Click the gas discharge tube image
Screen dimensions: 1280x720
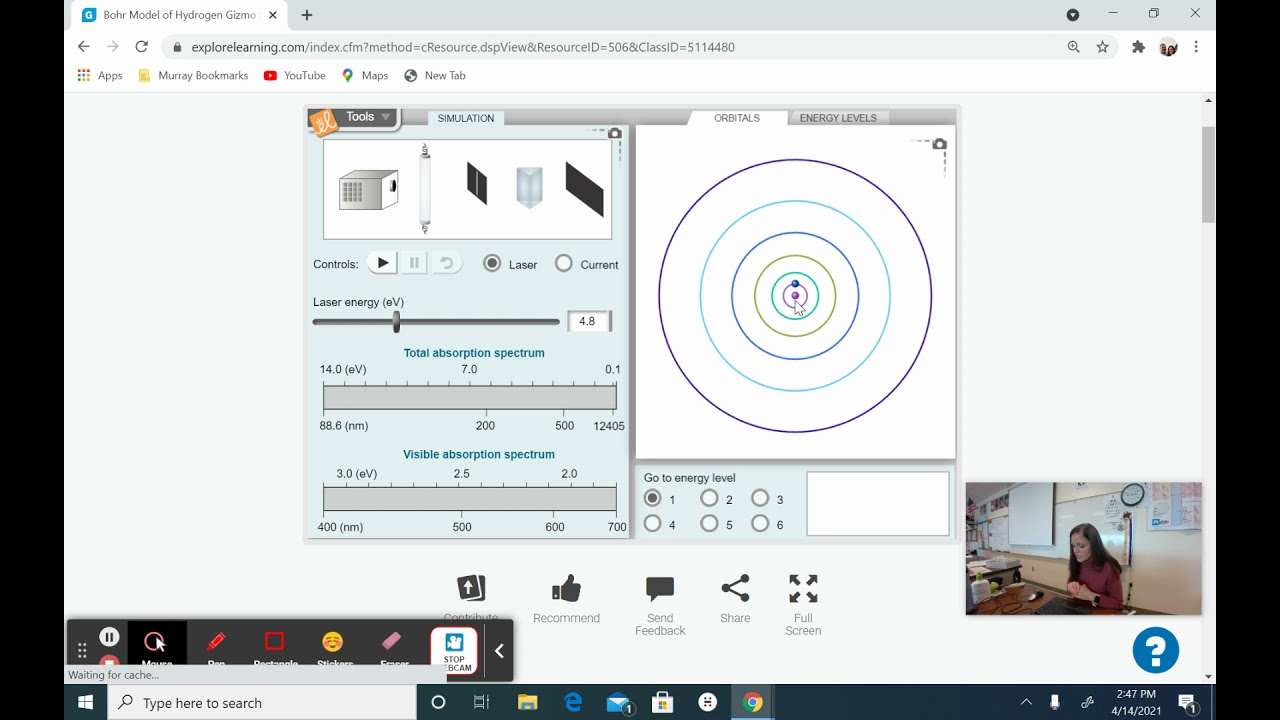[x=425, y=188]
